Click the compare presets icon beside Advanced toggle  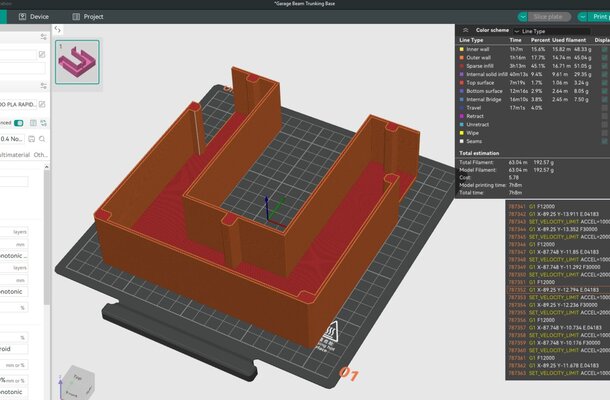pyautogui.click(x=33, y=123)
